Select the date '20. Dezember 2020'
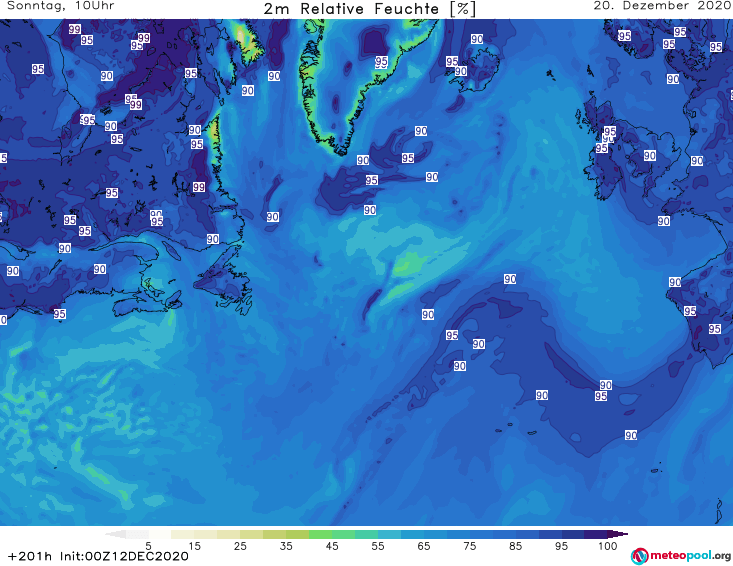The height and width of the screenshot is (566, 733). pos(662,6)
